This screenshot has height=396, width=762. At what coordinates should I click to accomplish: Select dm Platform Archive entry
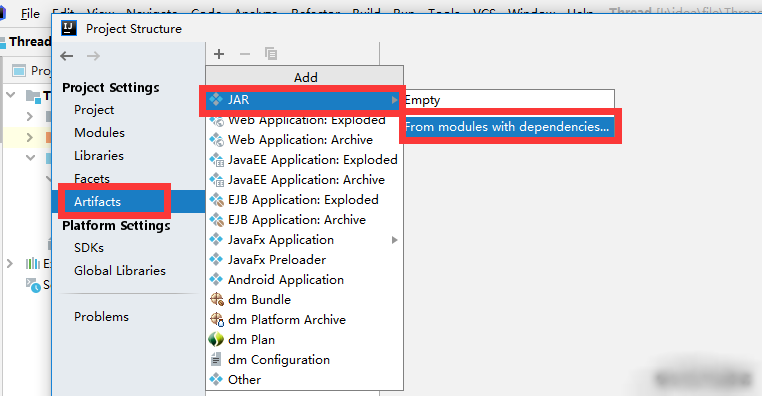pos(304,319)
